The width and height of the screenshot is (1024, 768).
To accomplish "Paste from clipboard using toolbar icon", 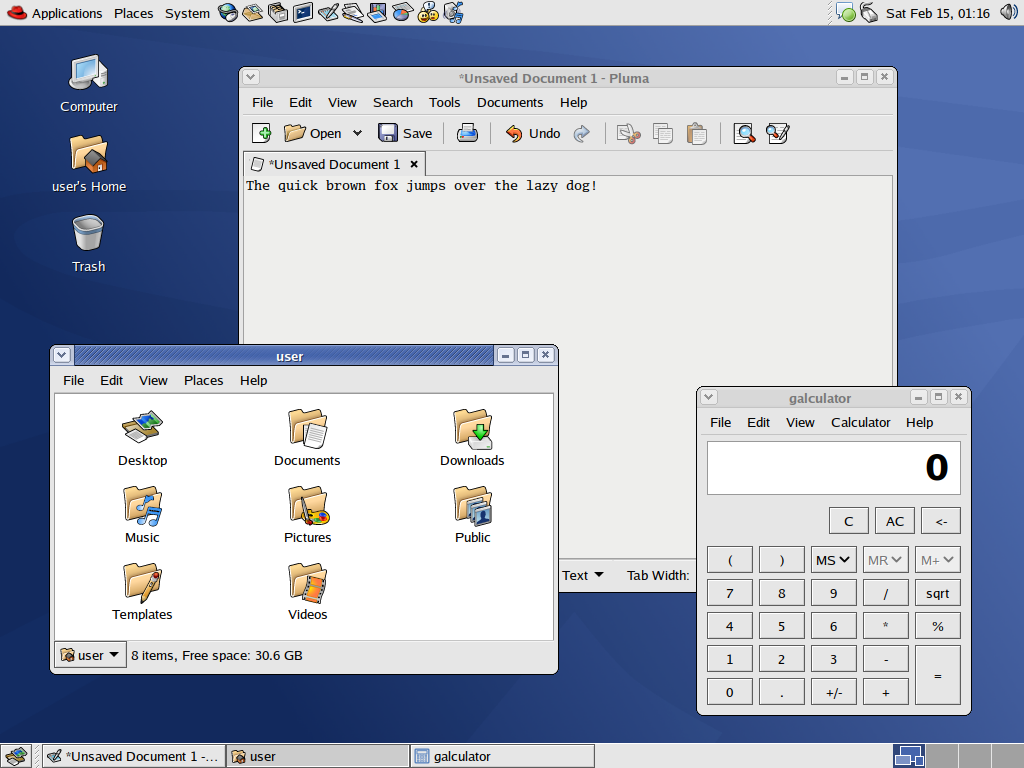I will tap(697, 133).
